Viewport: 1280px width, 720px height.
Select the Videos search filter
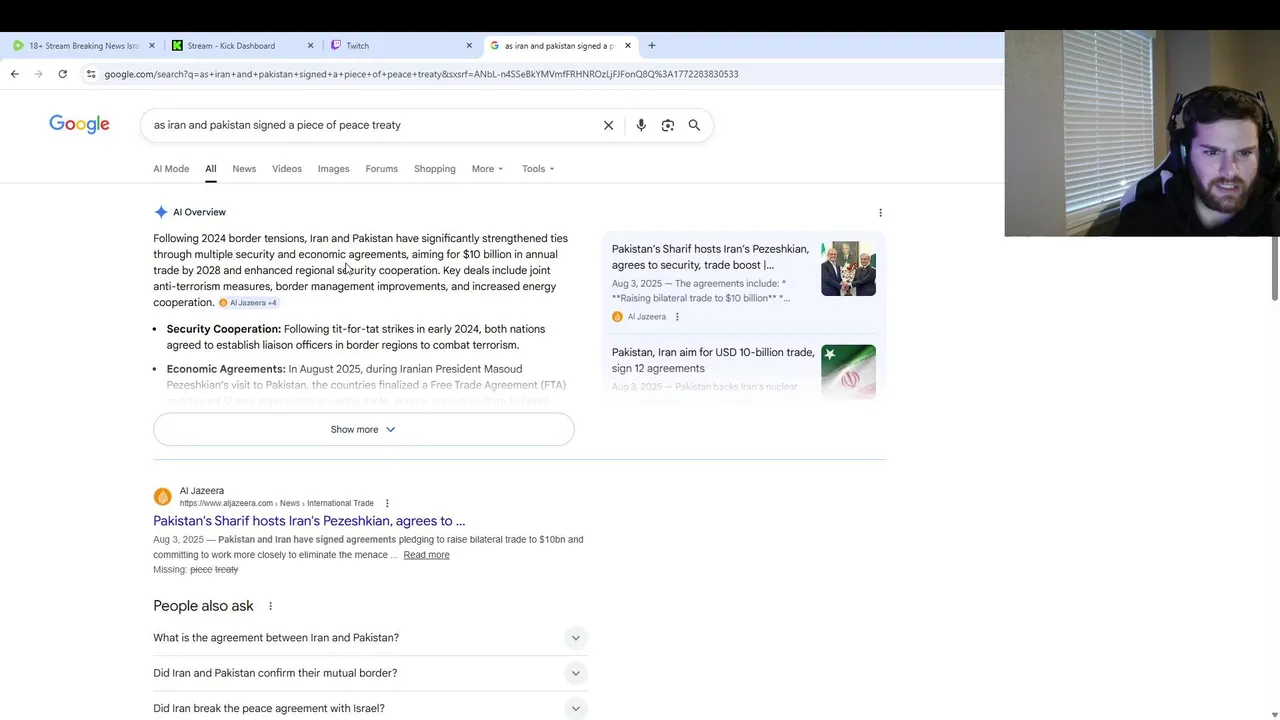(x=287, y=169)
